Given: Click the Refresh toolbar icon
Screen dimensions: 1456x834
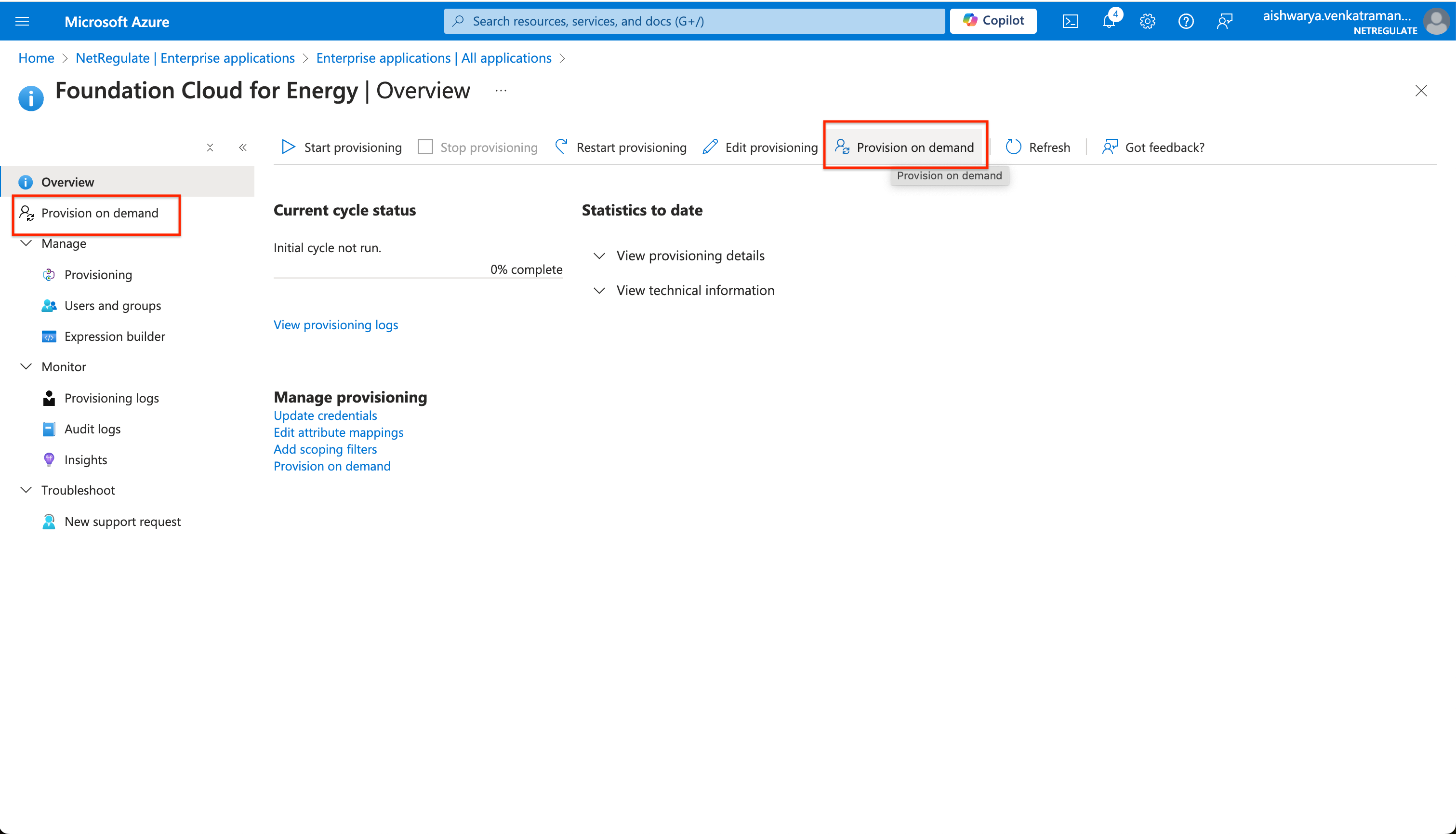Looking at the screenshot, I should coord(1013,147).
